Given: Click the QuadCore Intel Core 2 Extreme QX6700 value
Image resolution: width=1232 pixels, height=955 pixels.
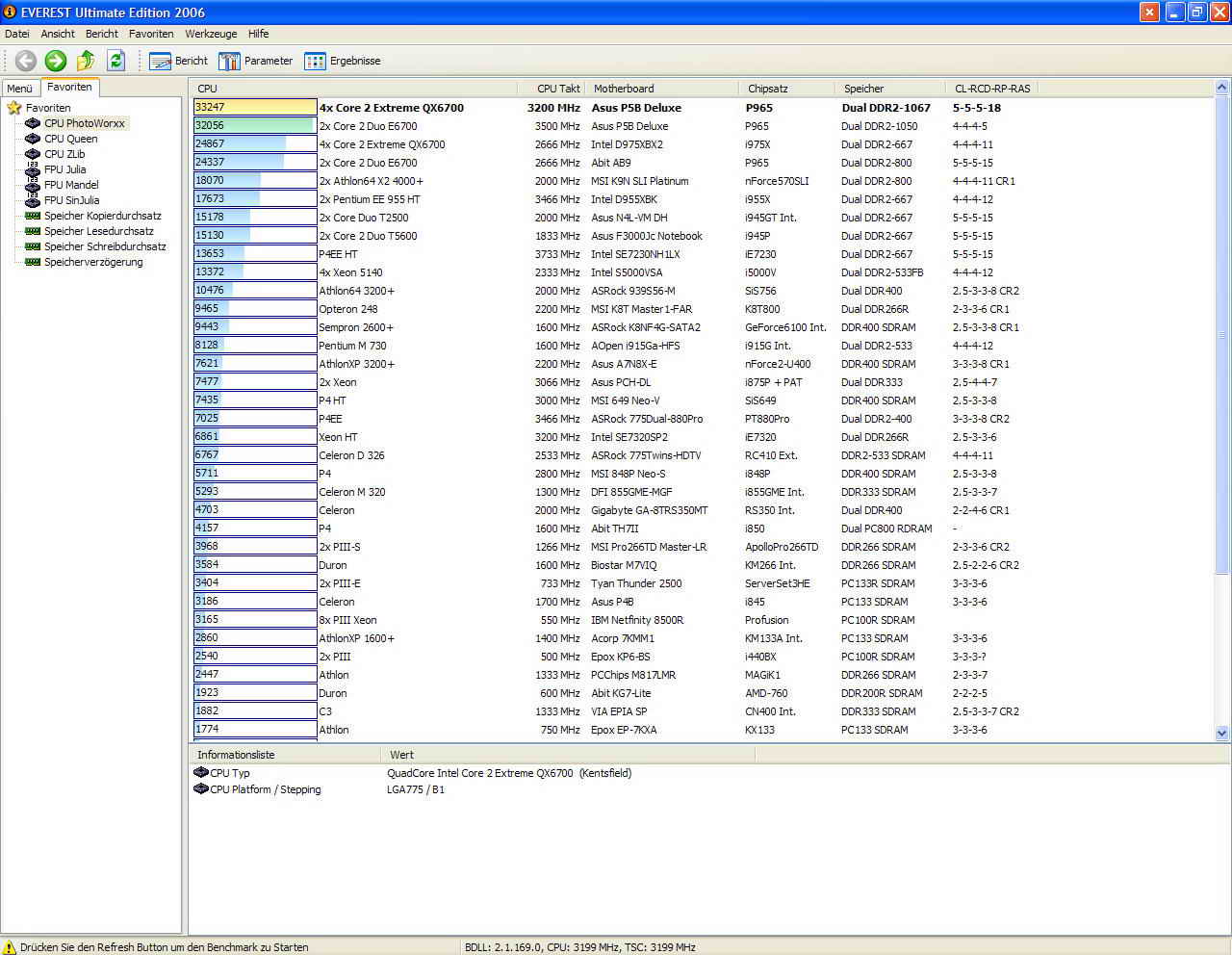Looking at the screenshot, I should click(509, 773).
